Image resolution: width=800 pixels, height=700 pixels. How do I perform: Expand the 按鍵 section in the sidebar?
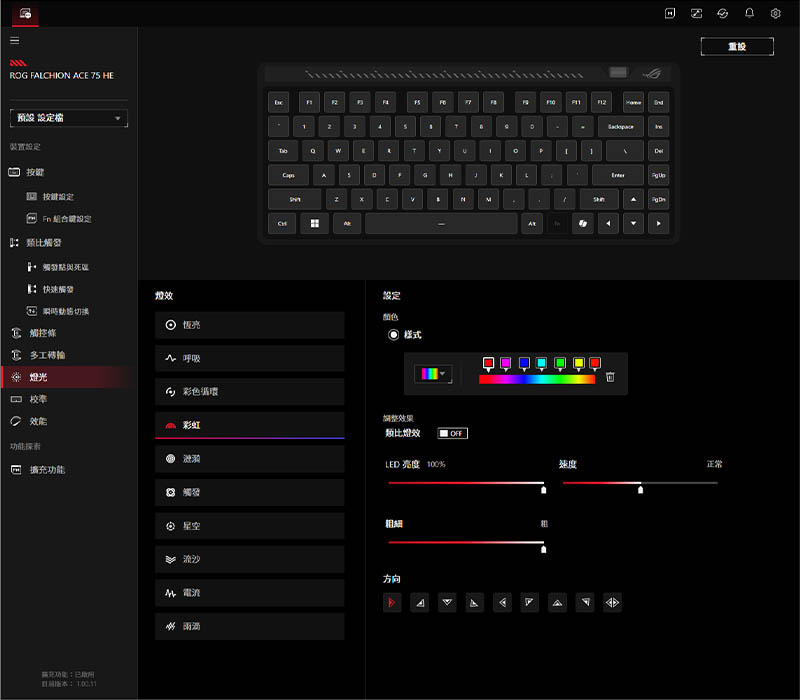[37, 172]
